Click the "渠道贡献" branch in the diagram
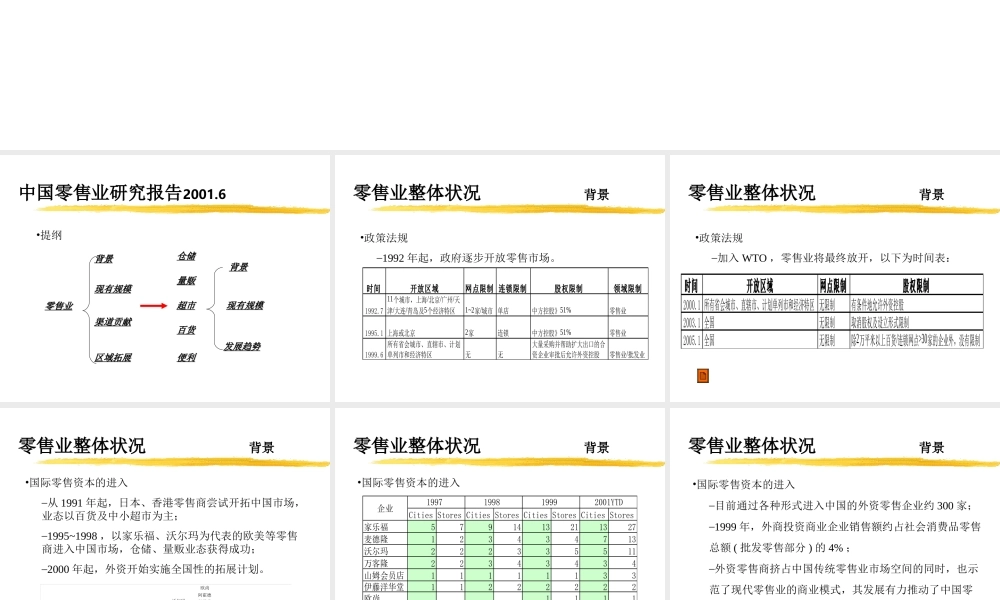The image size is (1000, 600). [x=114, y=322]
